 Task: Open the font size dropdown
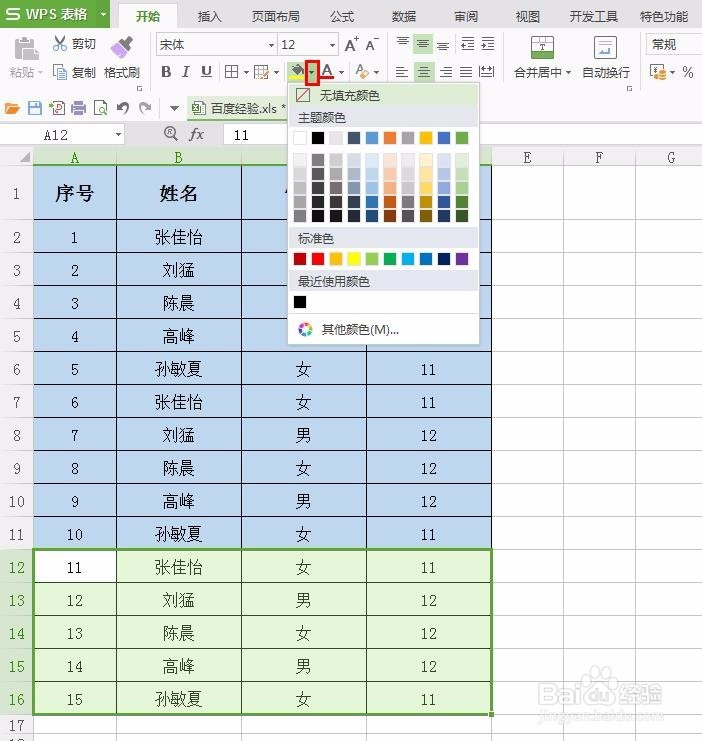(x=332, y=45)
